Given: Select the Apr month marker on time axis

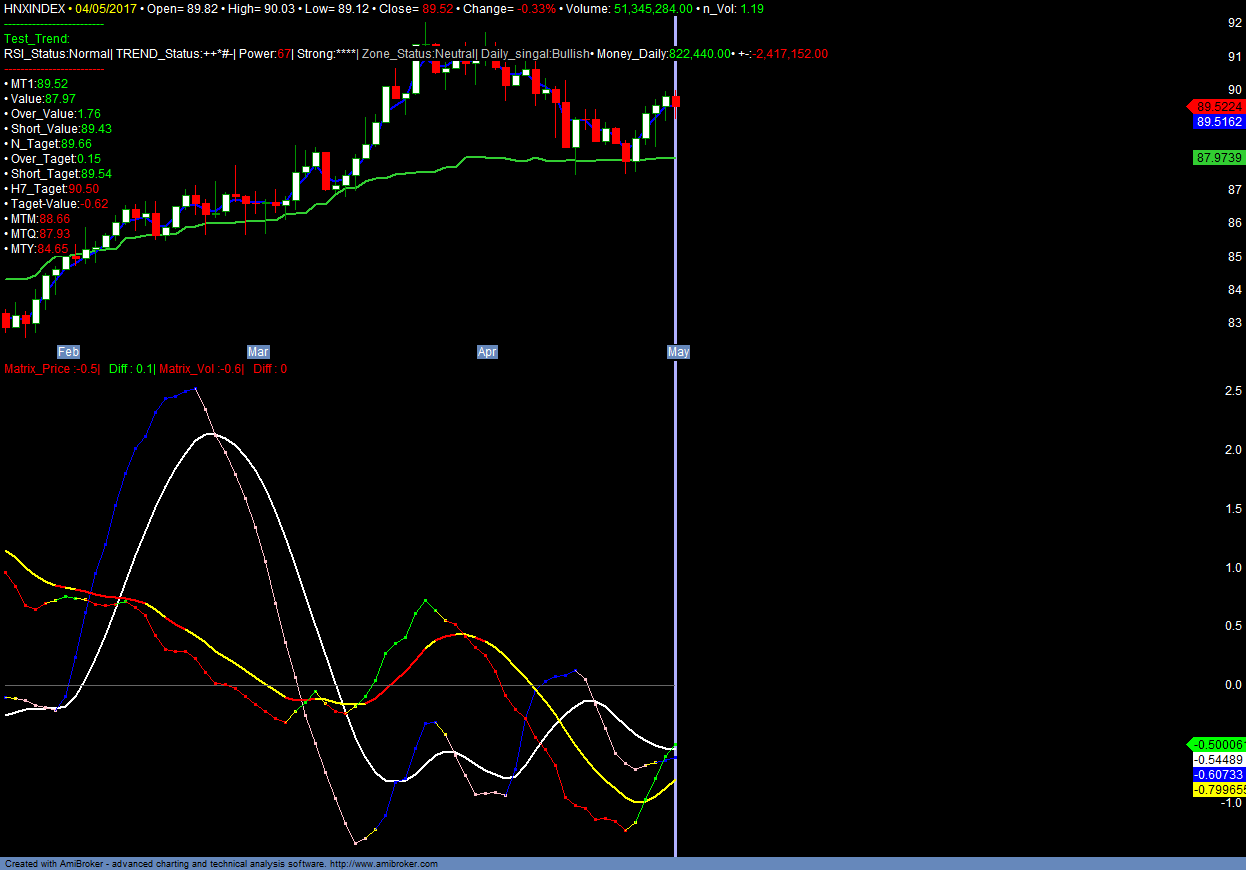Looking at the screenshot, I should tap(487, 352).
